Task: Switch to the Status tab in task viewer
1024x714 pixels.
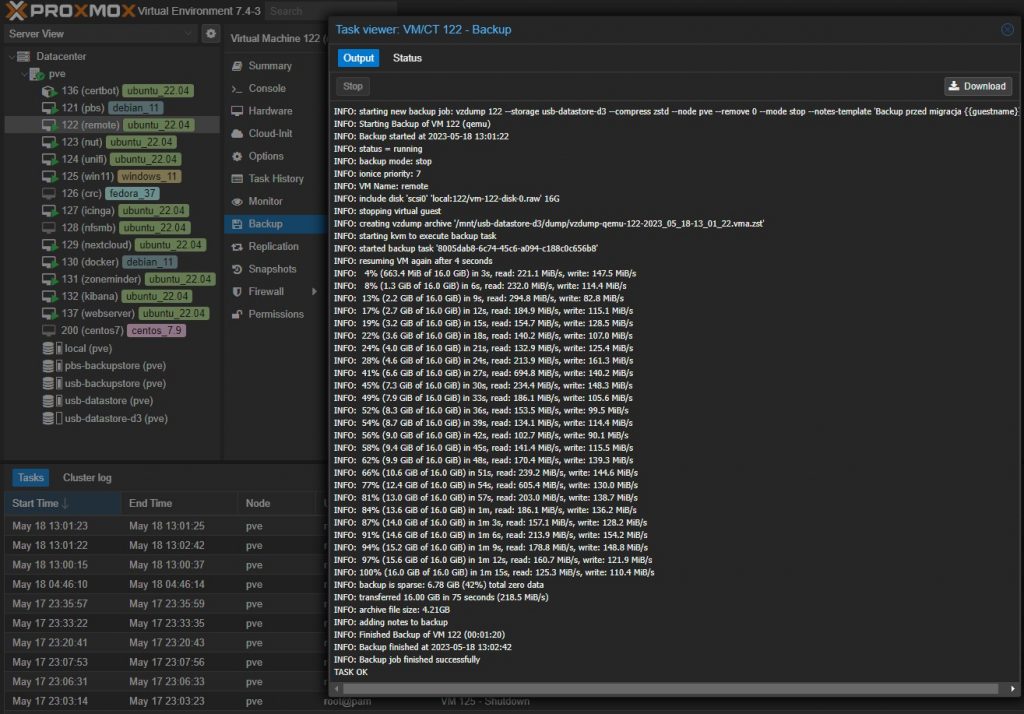Action: tap(407, 58)
